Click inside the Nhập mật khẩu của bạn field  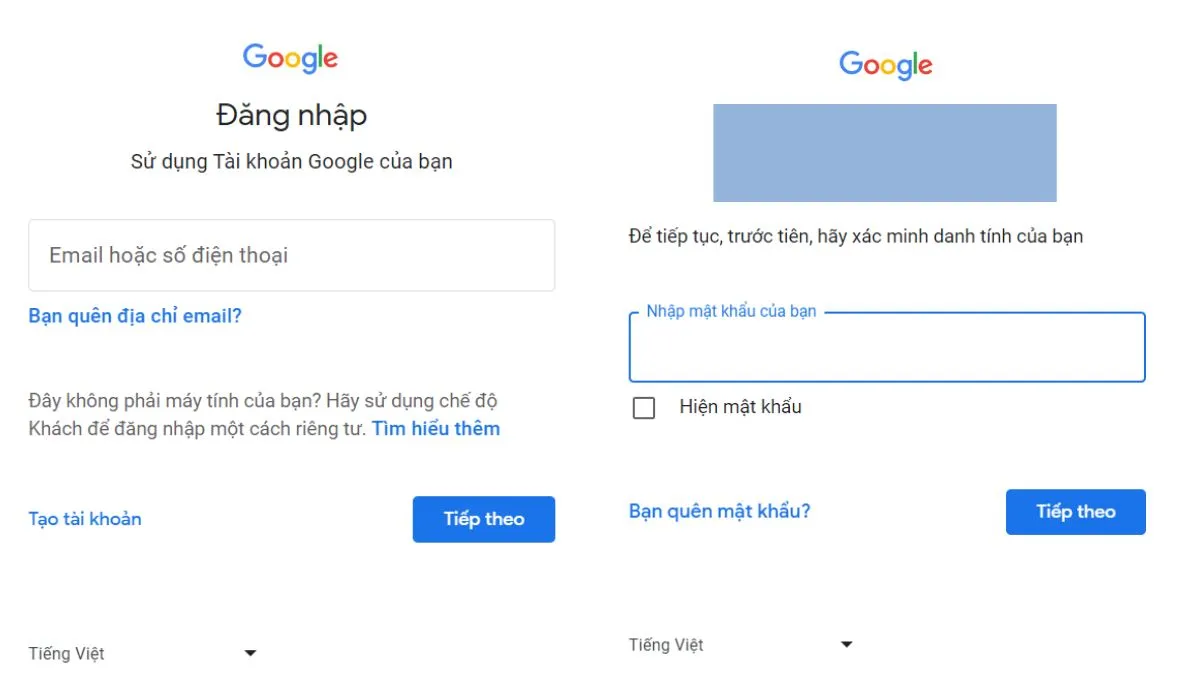point(886,350)
